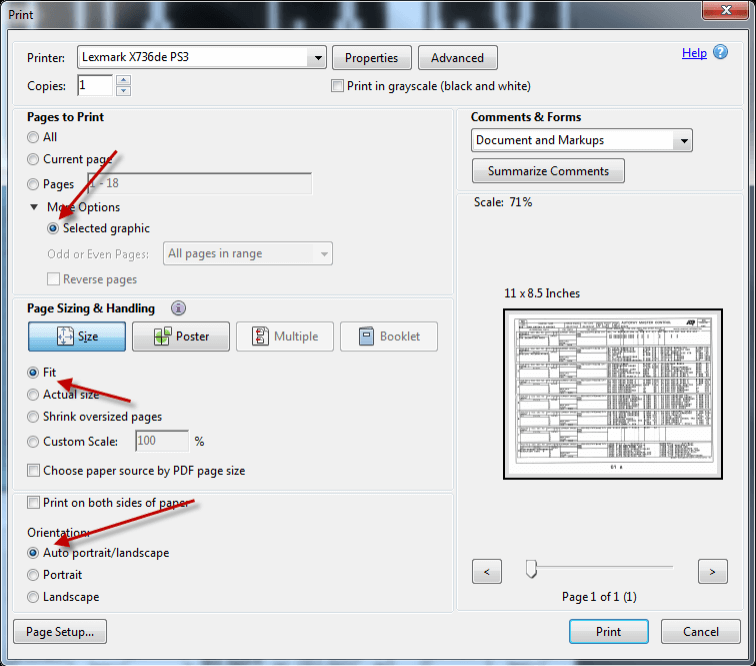Click the Summarize Comments button
Viewport: 756px width, 666px height.
tap(548, 171)
